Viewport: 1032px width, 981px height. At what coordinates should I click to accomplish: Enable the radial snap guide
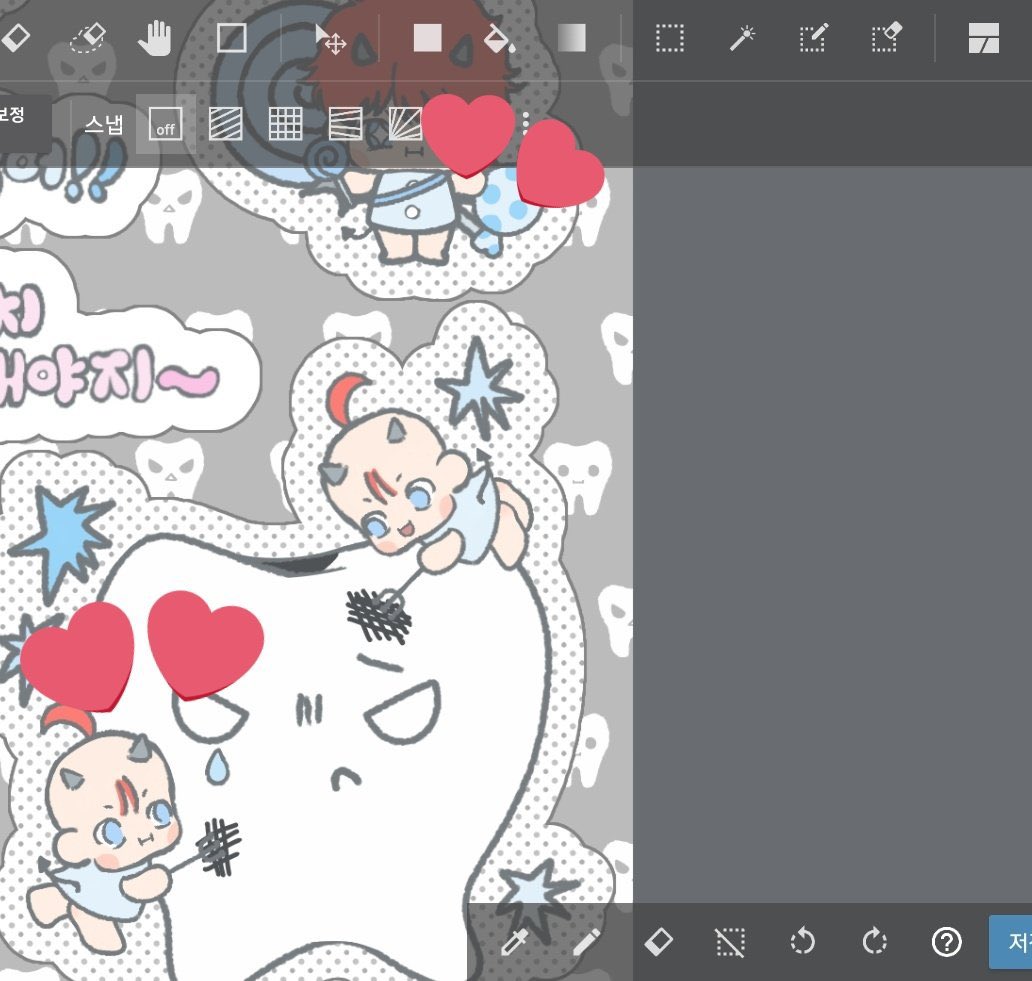coord(405,124)
